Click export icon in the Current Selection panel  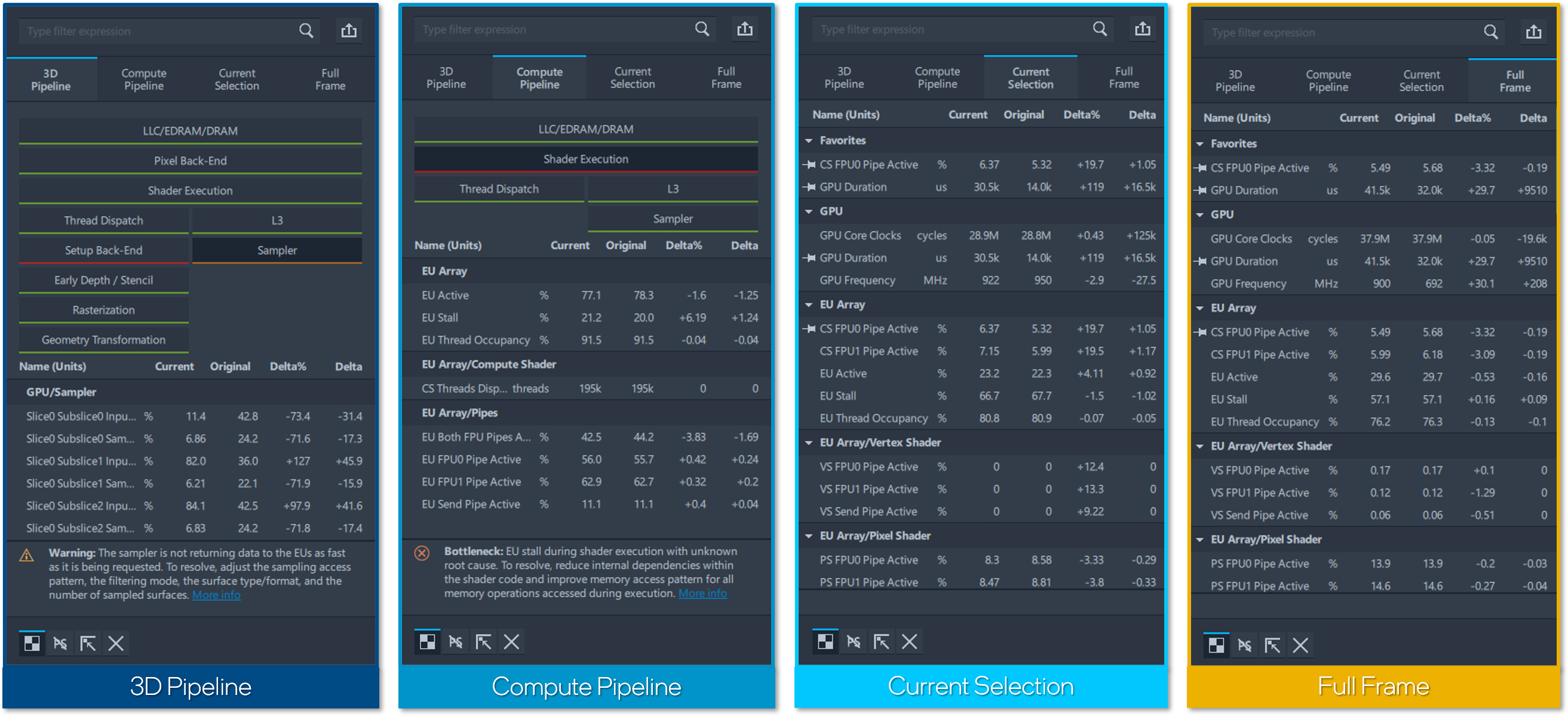1142,29
